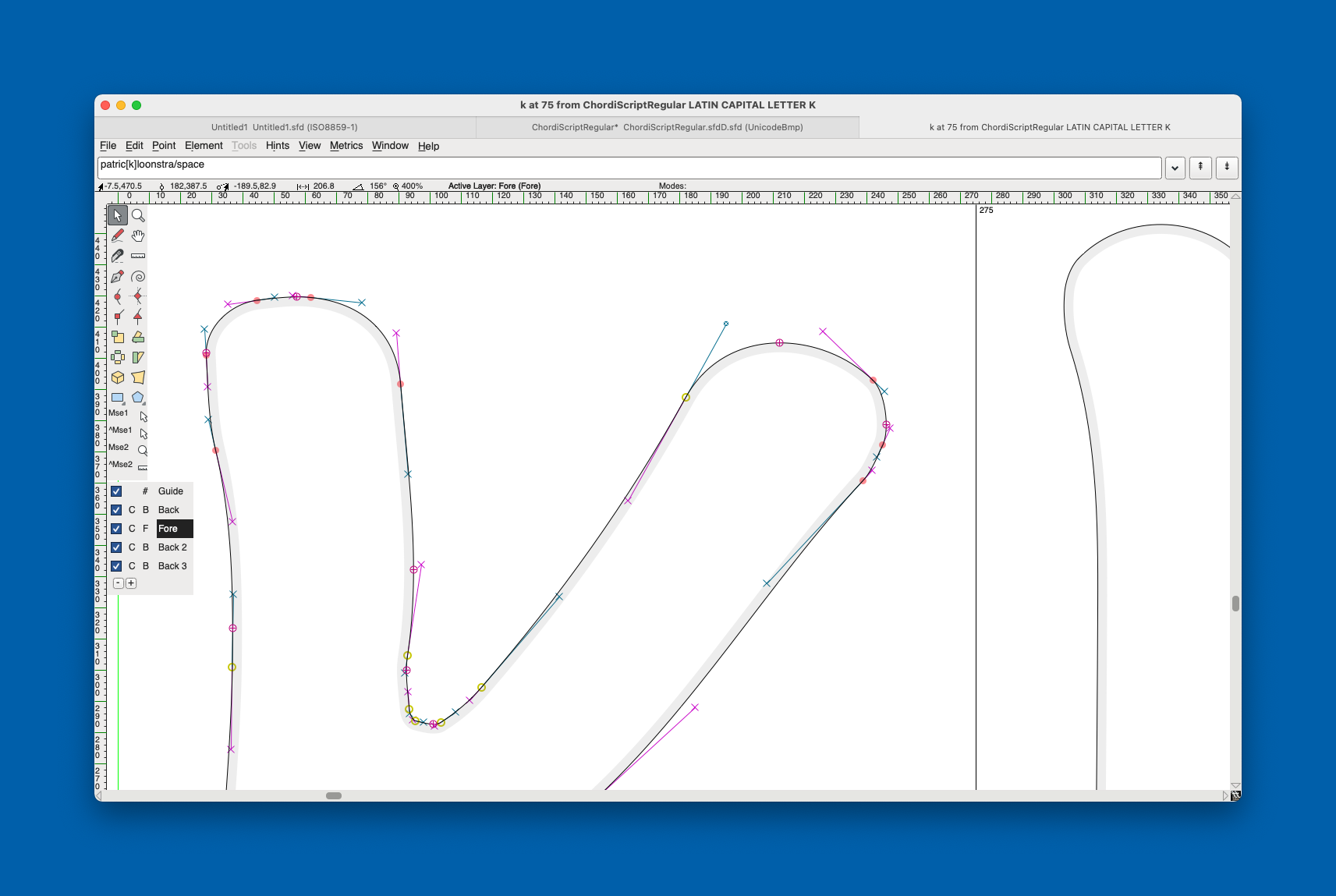Select the Magnify zoom tool
Viewport: 1336px width, 896px height.
tap(138, 215)
